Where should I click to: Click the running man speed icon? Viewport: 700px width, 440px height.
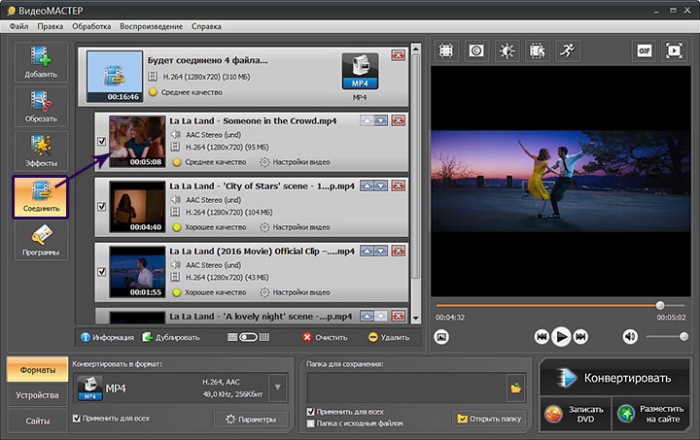(x=567, y=49)
